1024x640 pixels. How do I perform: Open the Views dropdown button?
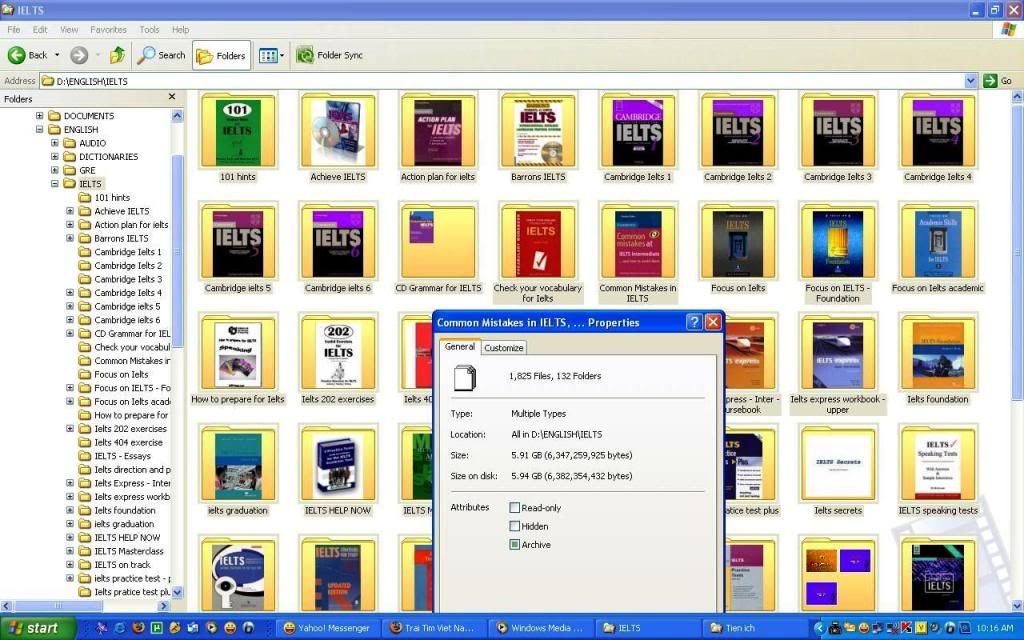pyautogui.click(x=271, y=56)
